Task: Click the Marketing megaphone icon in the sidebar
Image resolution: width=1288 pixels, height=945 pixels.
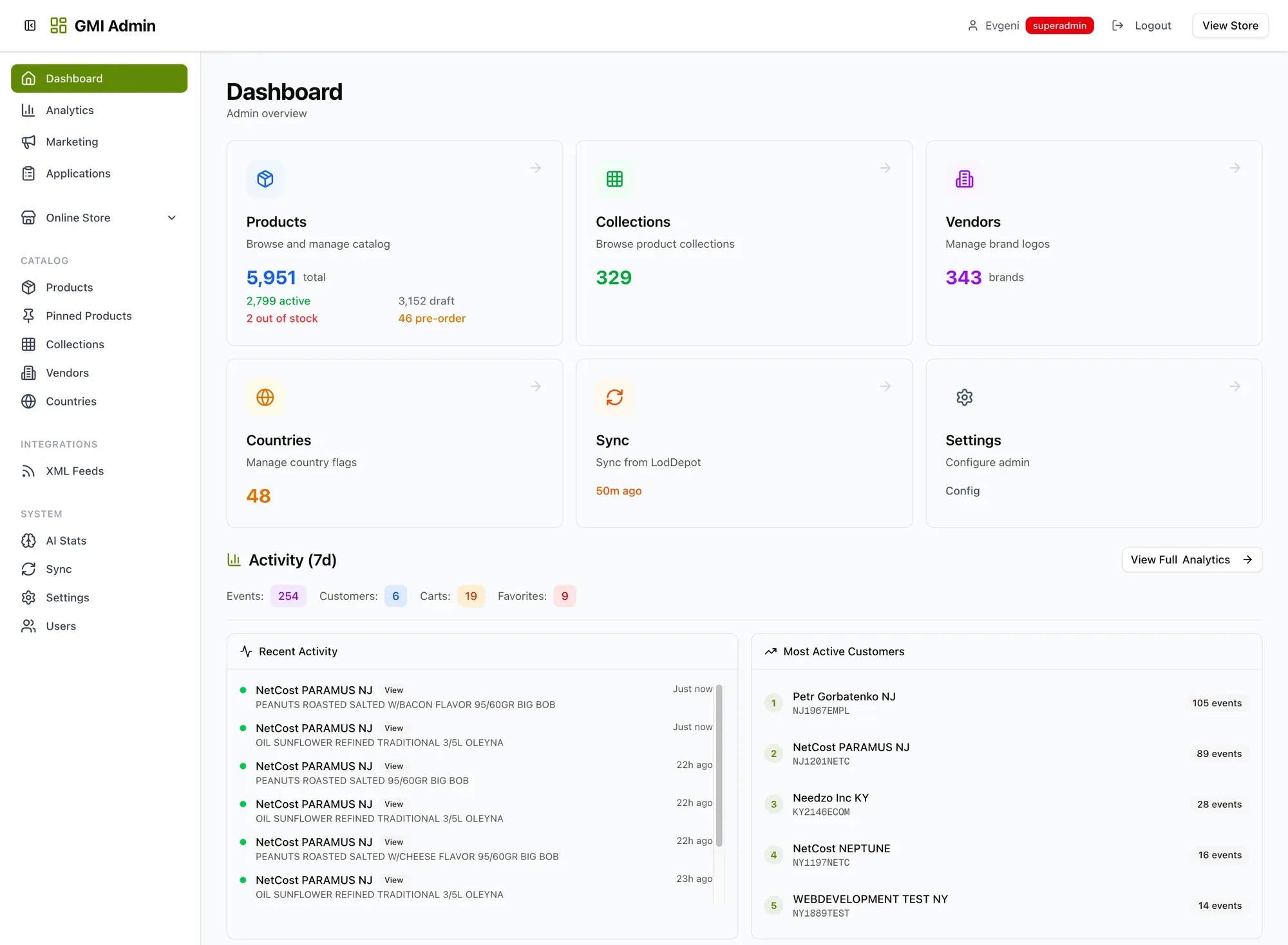Action: tap(28, 142)
